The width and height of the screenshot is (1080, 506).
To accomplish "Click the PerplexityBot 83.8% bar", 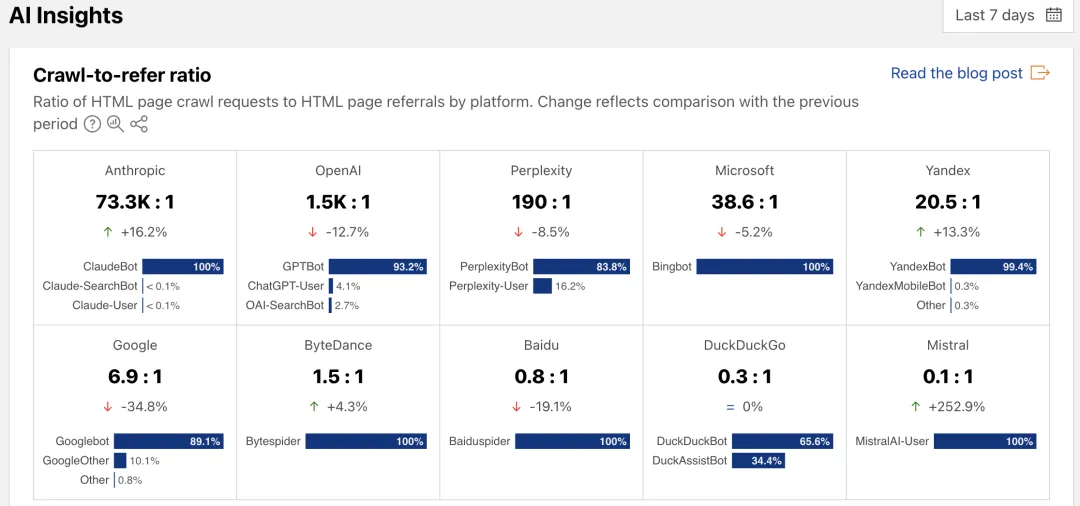I will pyautogui.click(x=581, y=267).
